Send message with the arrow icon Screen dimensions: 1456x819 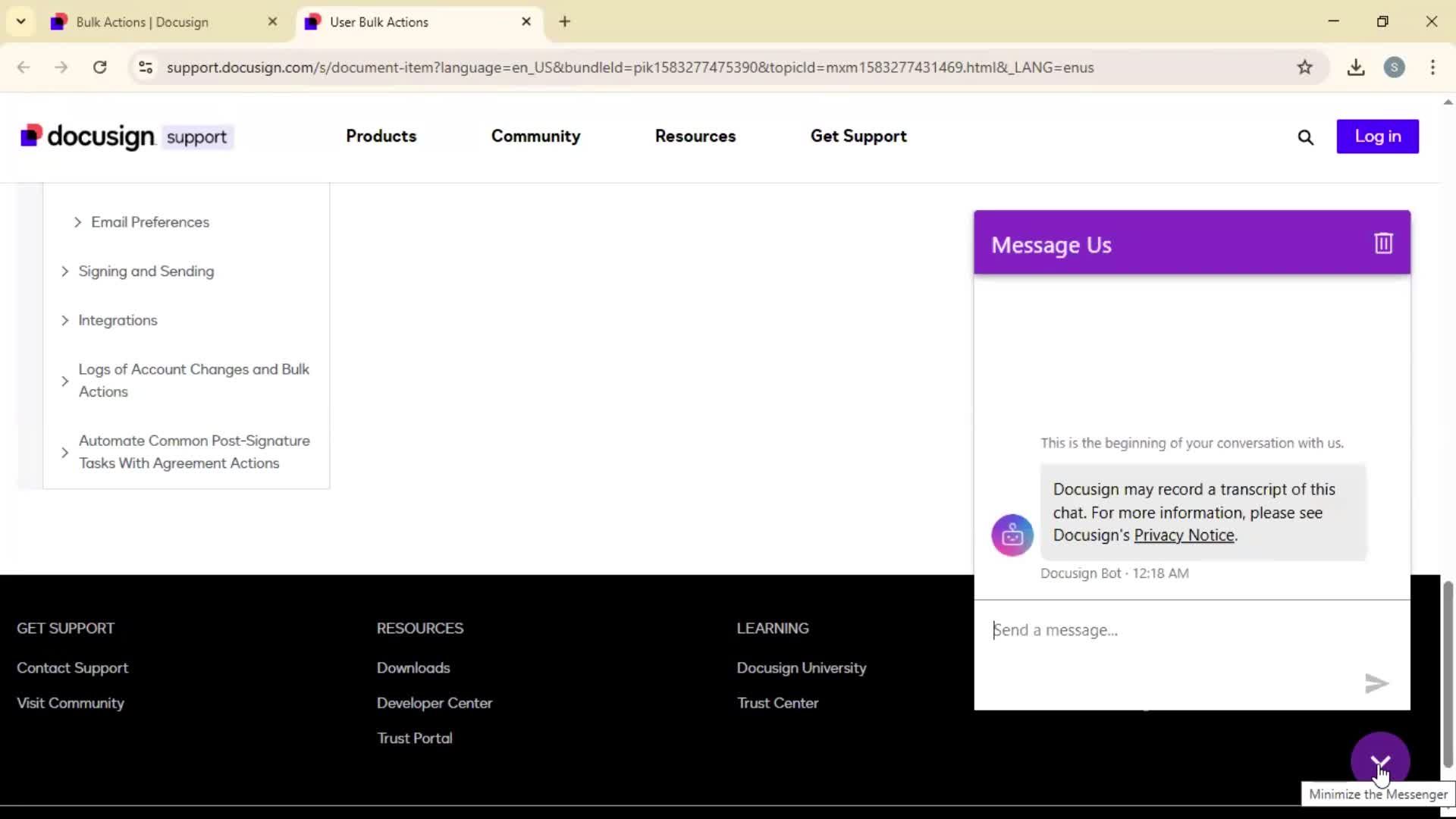pyautogui.click(x=1376, y=683)
